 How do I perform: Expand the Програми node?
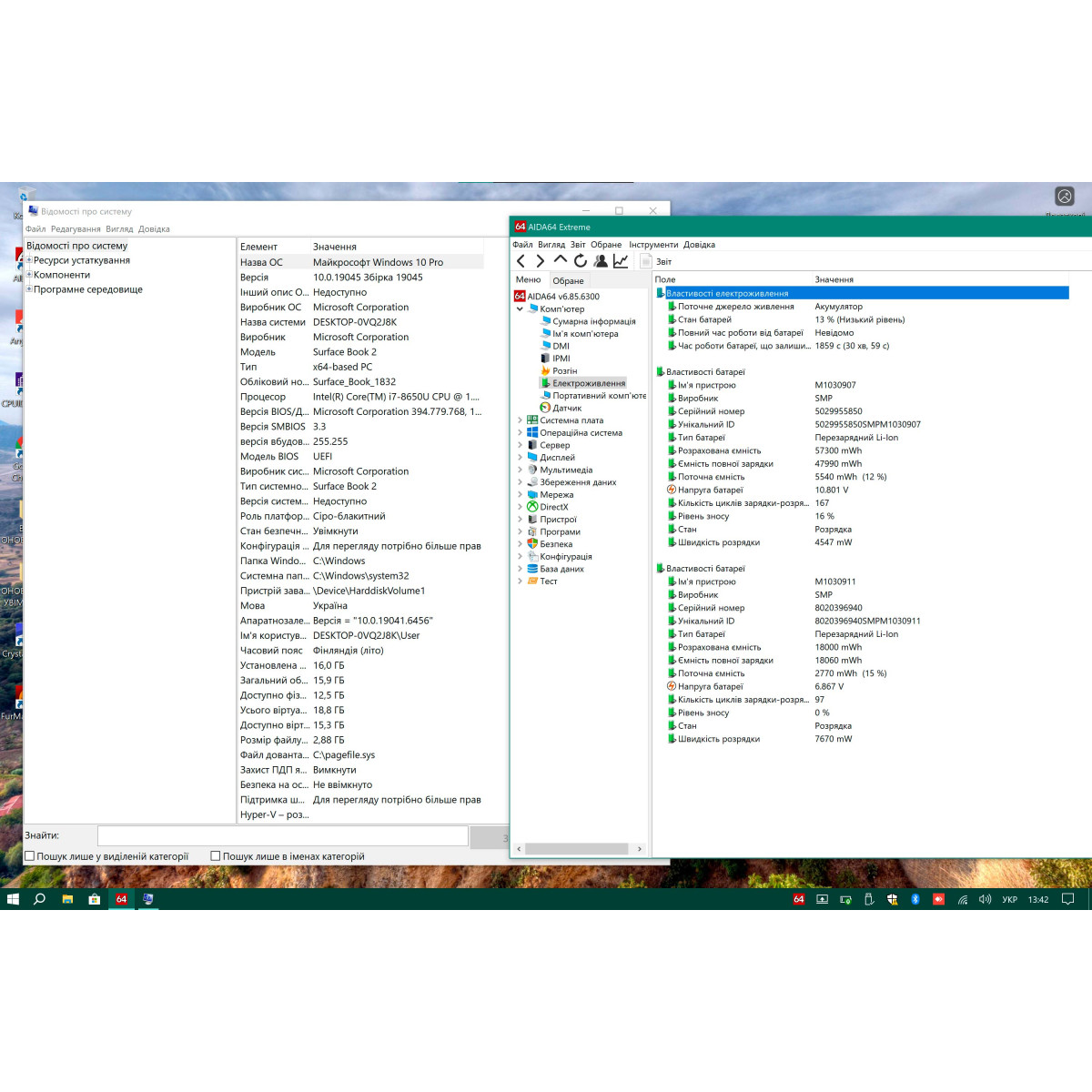tap(520, 531)
